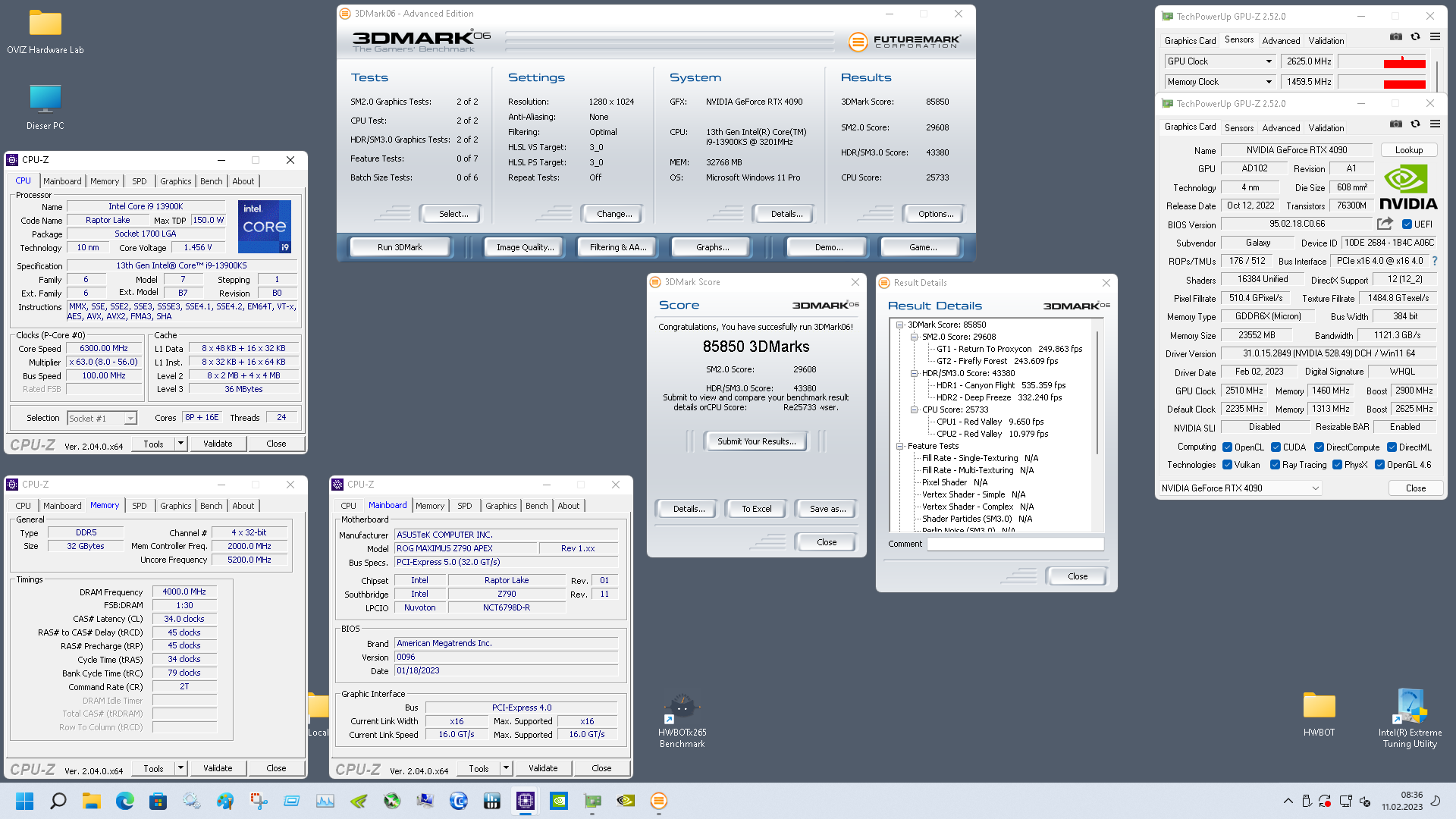Image resolution: width=1456 pixels, height=819 pixels.
Task: Toggle the Ray Tracing checkbox
Action: tap(1275, 465)
